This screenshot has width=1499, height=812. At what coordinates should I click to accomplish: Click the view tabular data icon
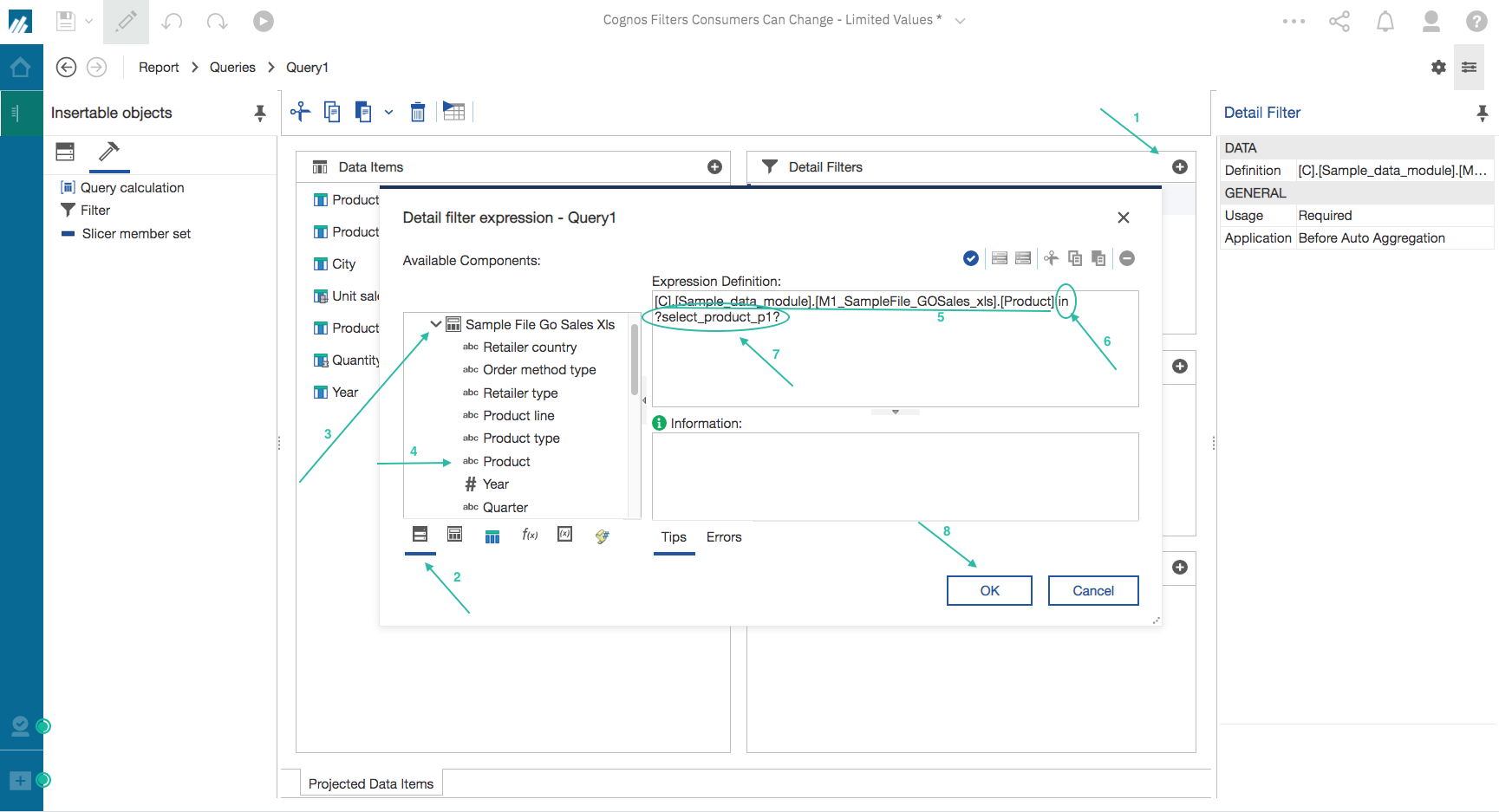pyautogui.click(x=453, y=111)
